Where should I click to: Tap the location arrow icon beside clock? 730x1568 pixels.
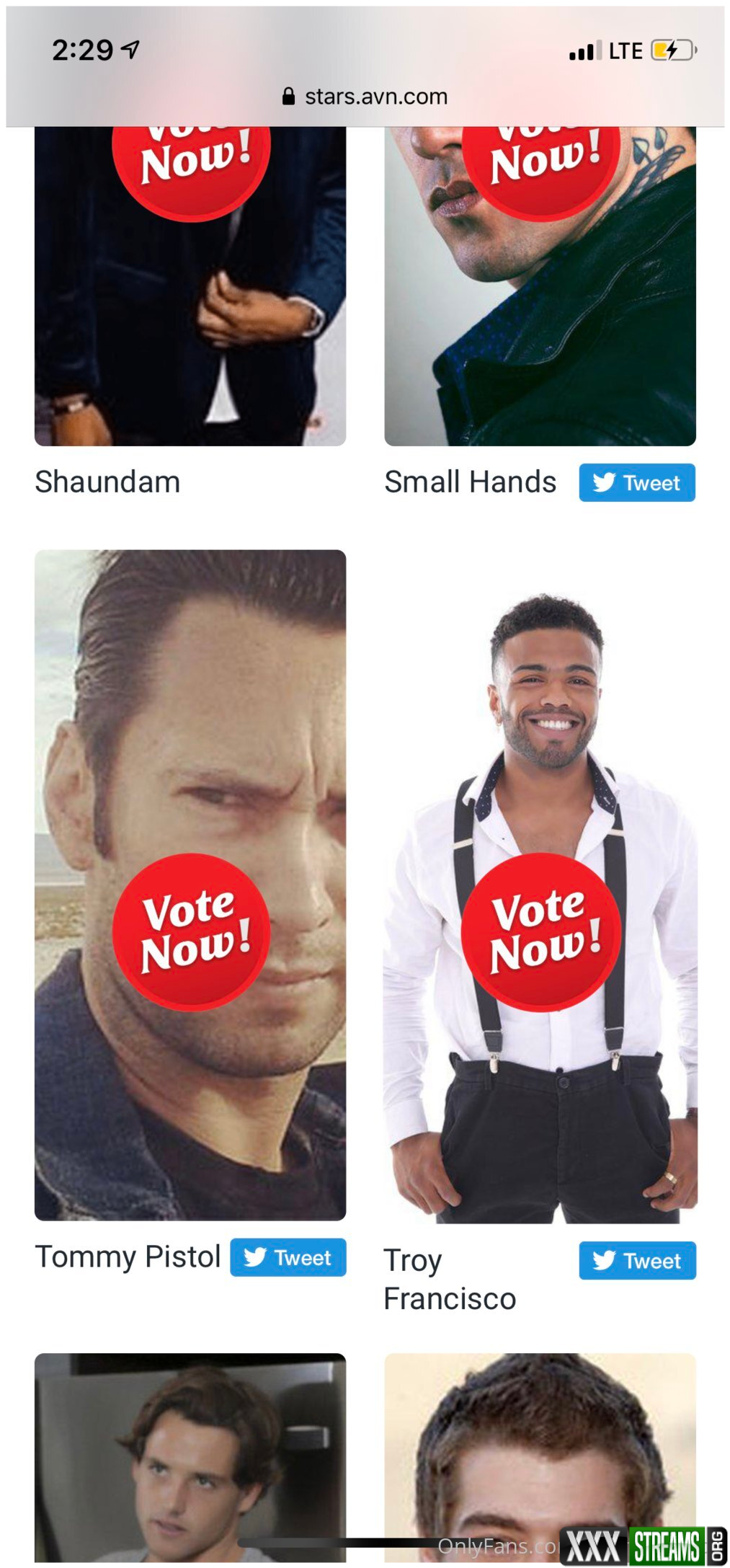pyautogui.click(x=130, y=50)
